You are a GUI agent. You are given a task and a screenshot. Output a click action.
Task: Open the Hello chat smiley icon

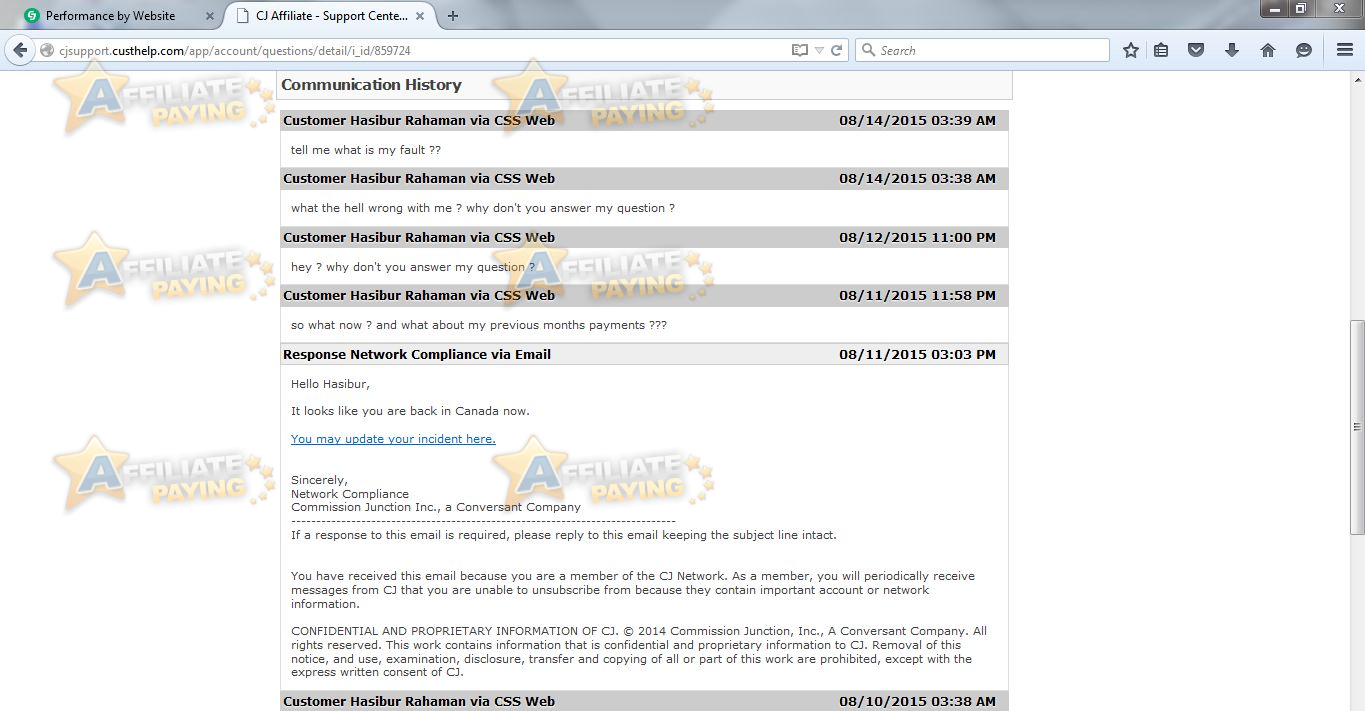[1304, 50]
